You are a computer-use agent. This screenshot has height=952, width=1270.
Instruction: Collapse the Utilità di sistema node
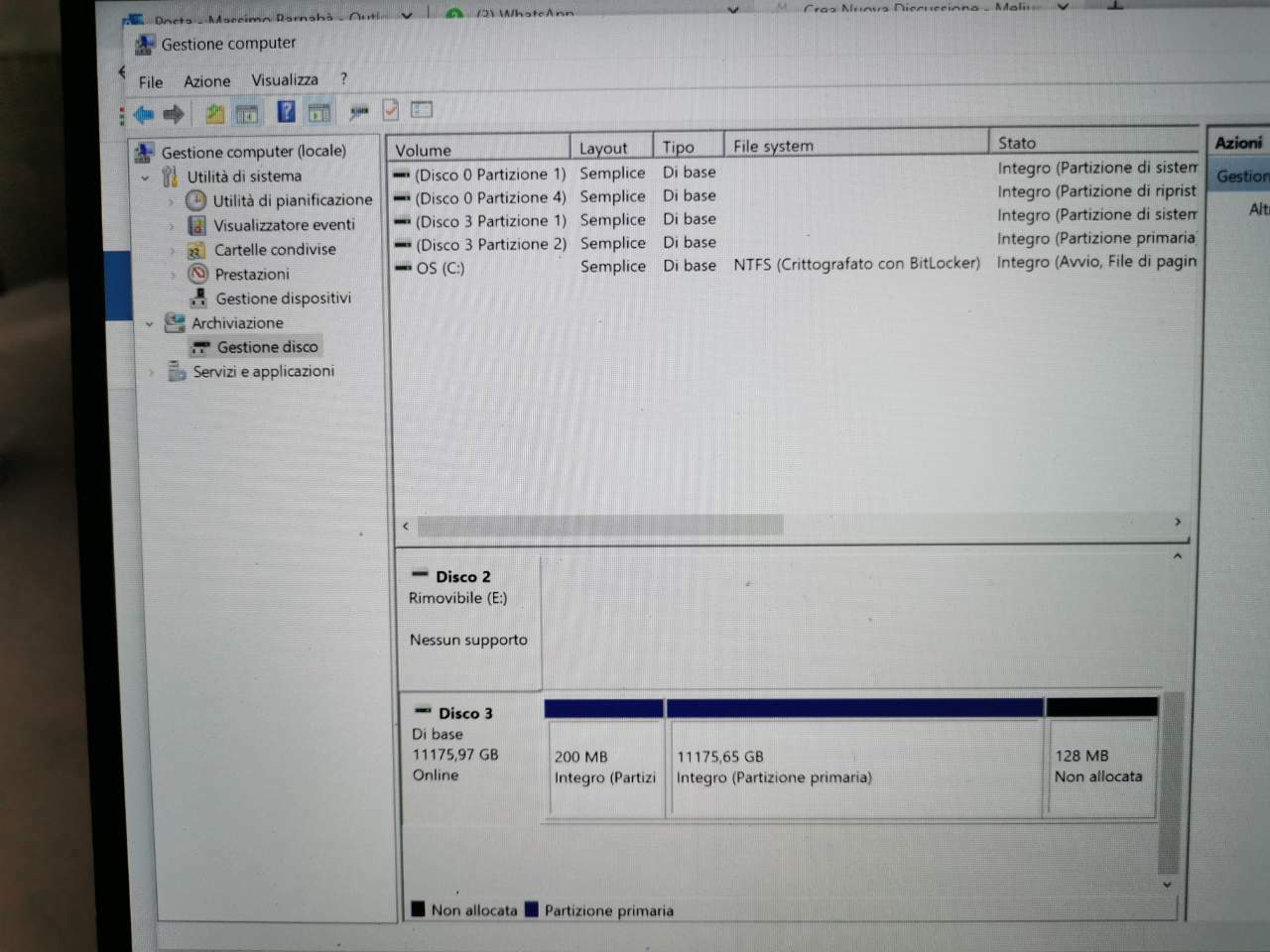pos(146,178)
